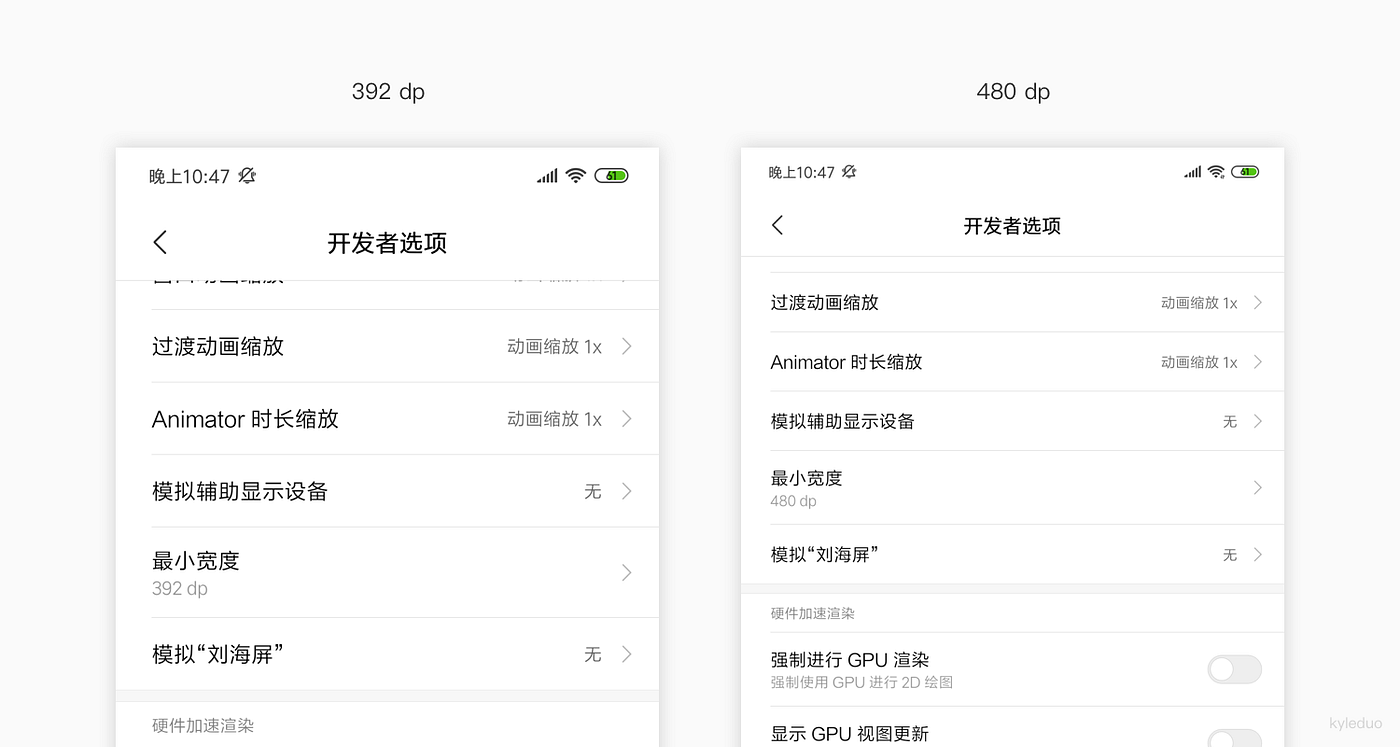Screen dimensions: 1400x747
Task: Select 过渡动画缩放 label in 480 dp screen
Action: [825, 302]
